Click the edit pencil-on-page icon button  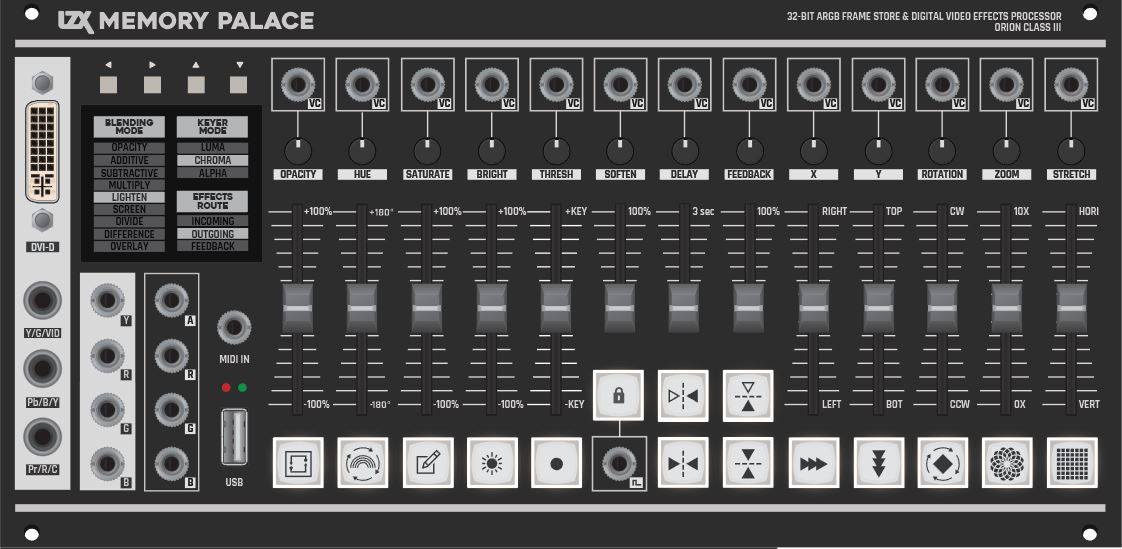tap(428, 463)
